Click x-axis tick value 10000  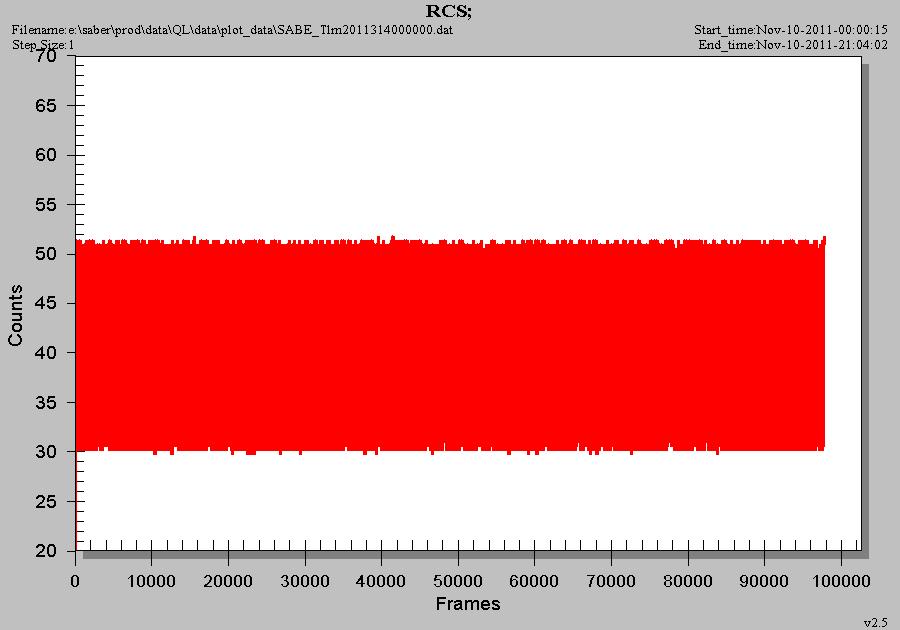(151, 581)
